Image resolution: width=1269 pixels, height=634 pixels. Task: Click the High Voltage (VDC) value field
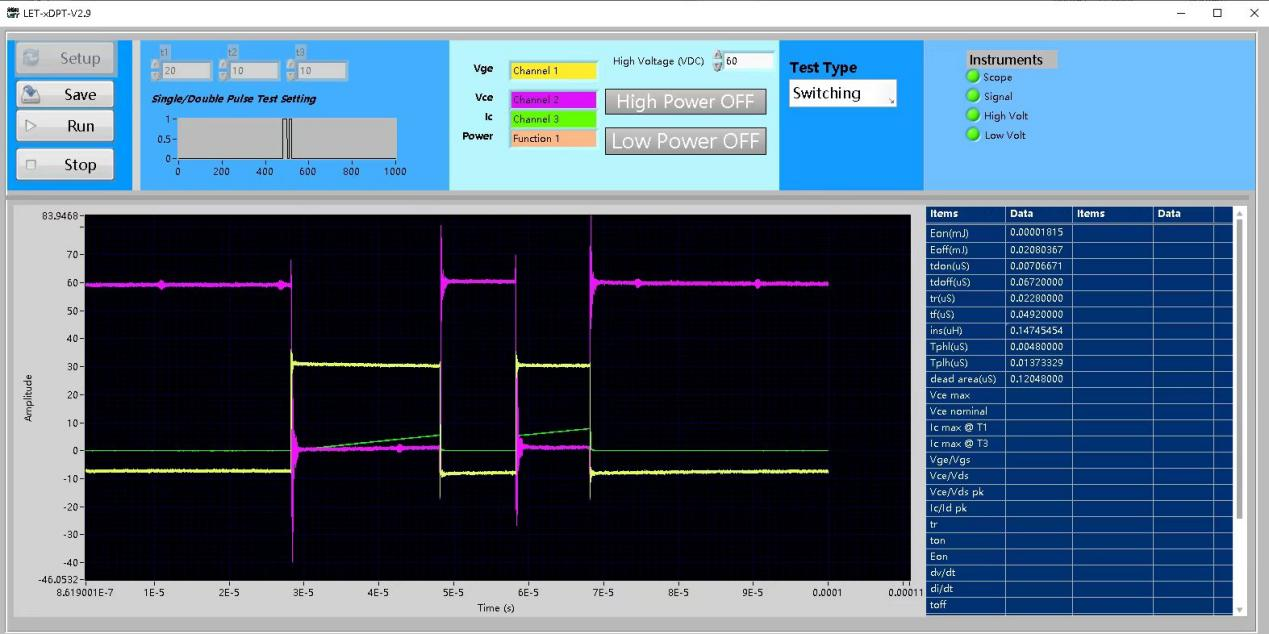point(749,61)
